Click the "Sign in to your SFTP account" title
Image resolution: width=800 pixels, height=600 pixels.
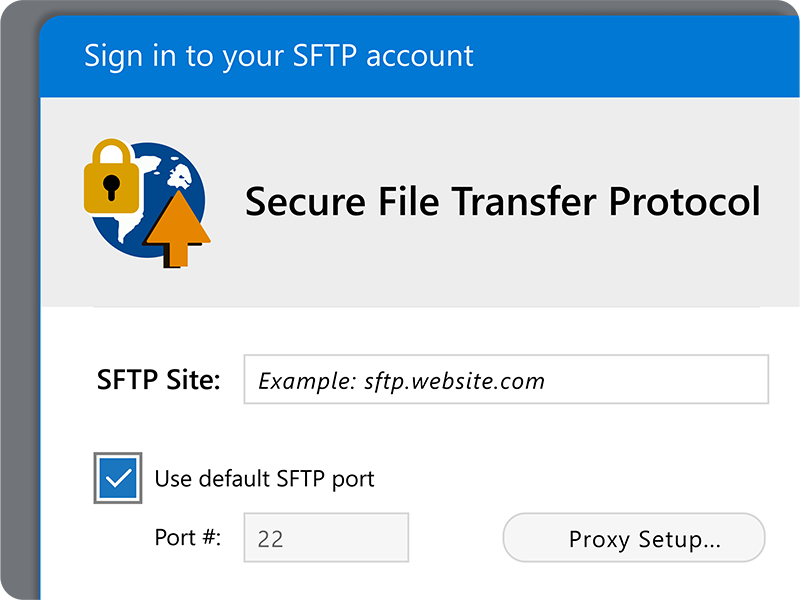click(x=279, y=56)
